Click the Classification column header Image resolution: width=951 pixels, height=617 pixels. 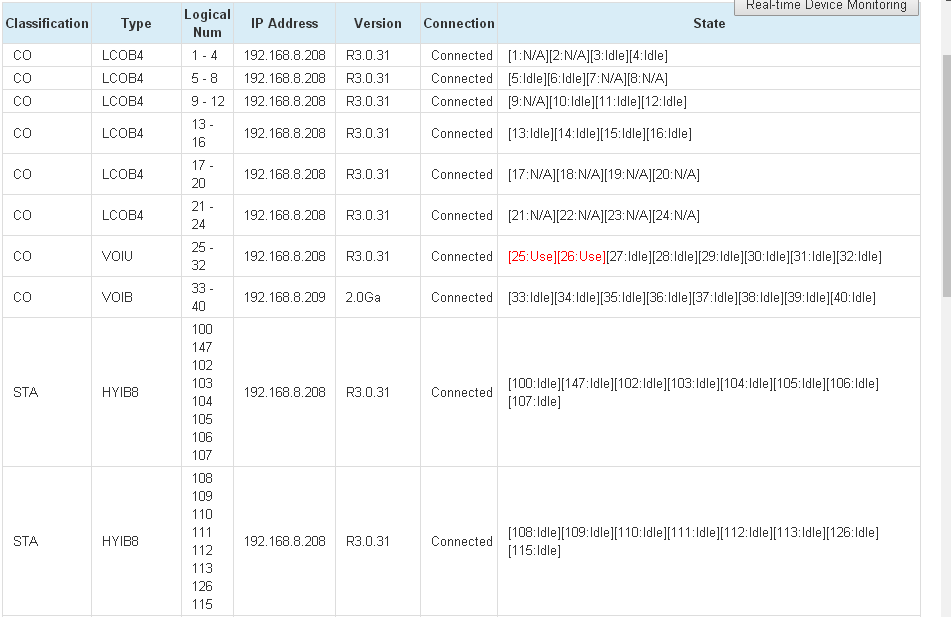[47, 23]
